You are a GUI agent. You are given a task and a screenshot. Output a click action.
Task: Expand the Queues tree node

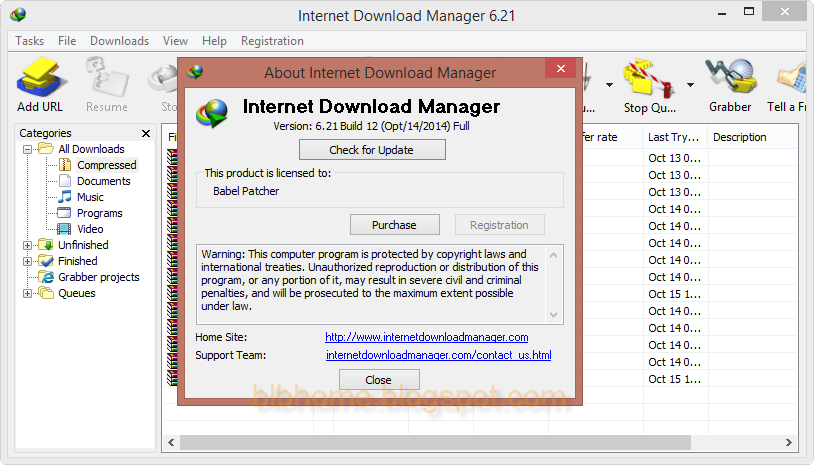pyautogui.click(x=28, y=293)
